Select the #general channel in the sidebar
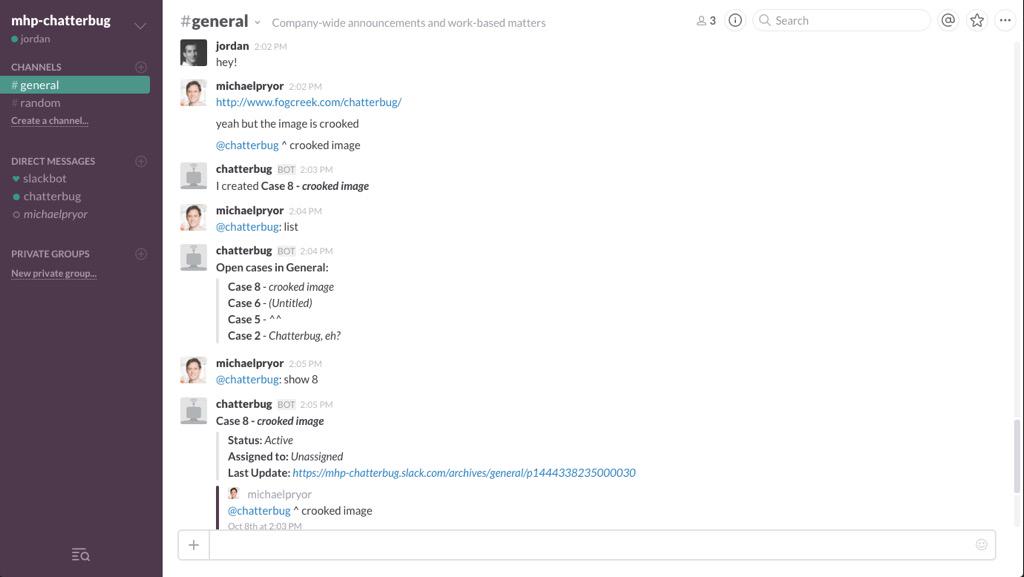 [x=75, y=85]
